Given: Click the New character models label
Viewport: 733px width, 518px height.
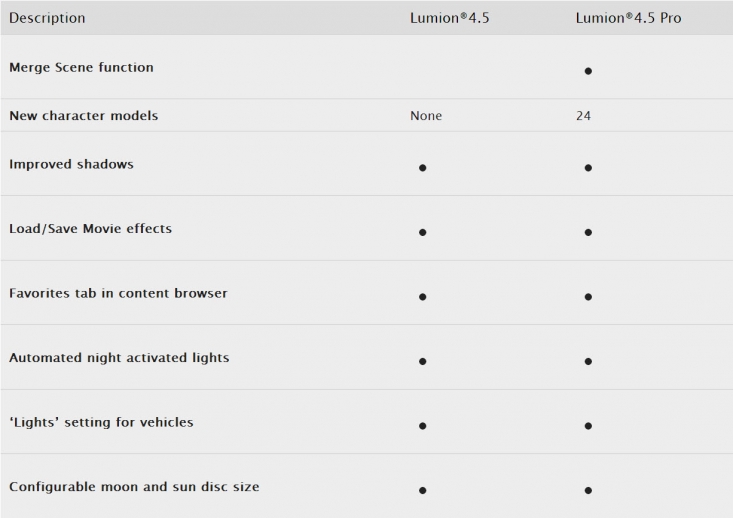Looking at the screenshot, I should click(84, 115).
